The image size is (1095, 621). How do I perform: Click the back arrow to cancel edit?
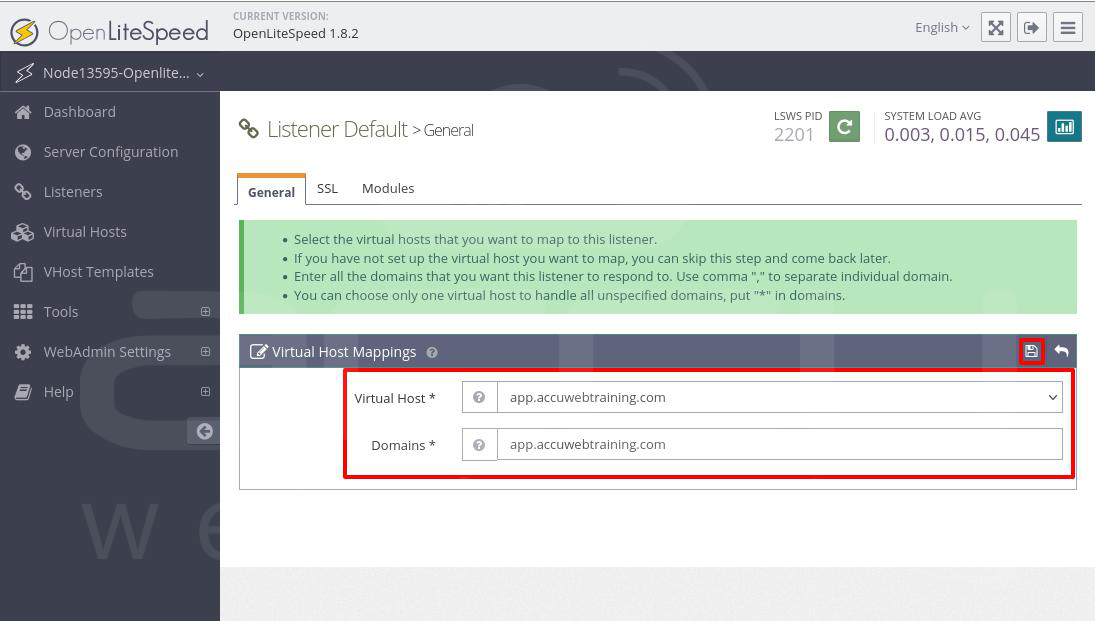[1061, 351]
